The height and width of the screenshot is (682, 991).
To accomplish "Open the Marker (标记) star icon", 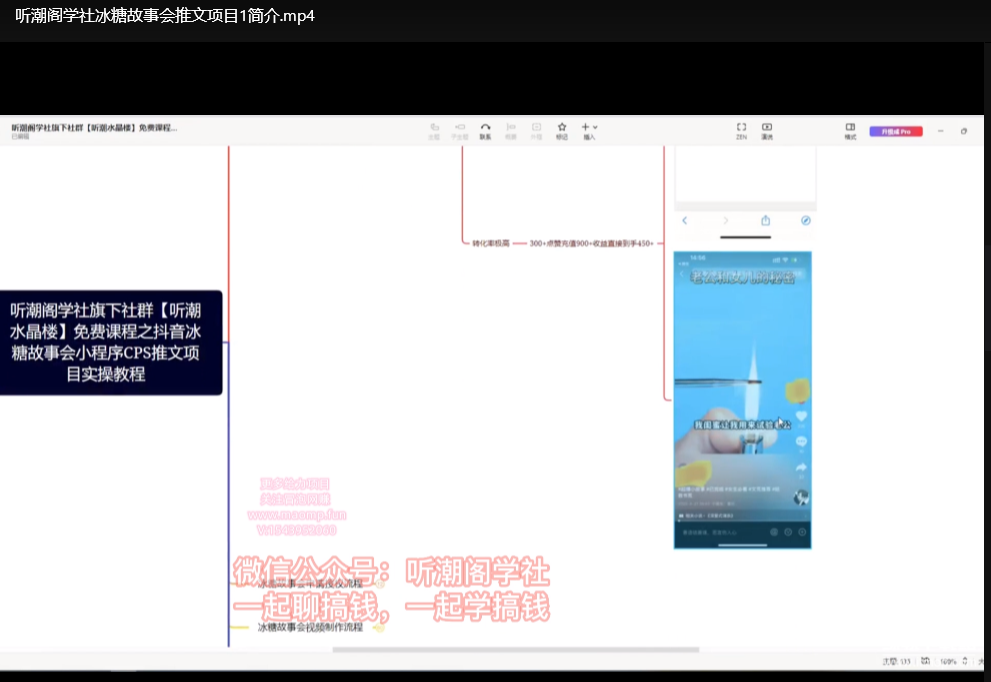I will (562, 129).
